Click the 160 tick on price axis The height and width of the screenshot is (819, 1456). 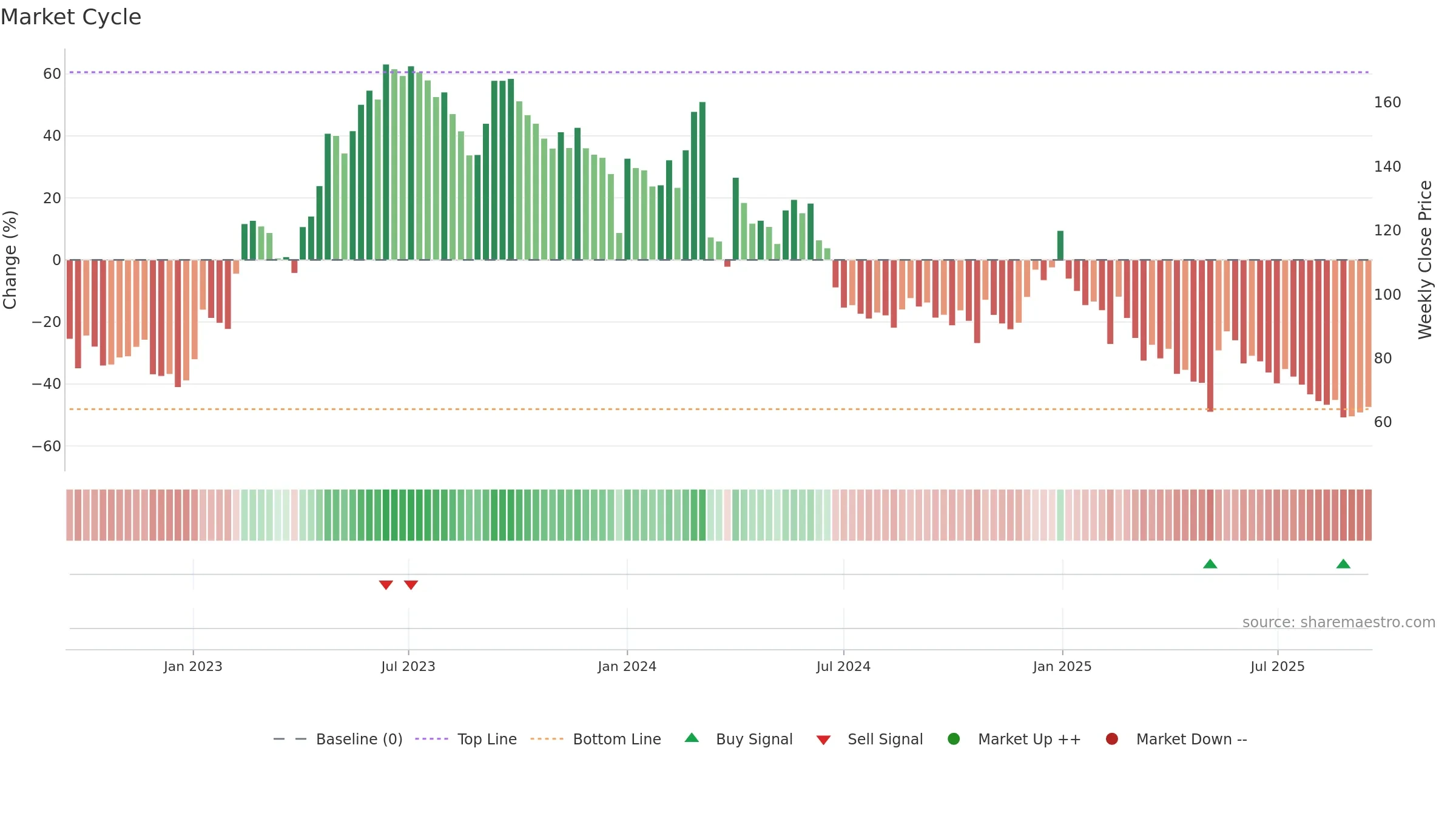[1387, 103]
